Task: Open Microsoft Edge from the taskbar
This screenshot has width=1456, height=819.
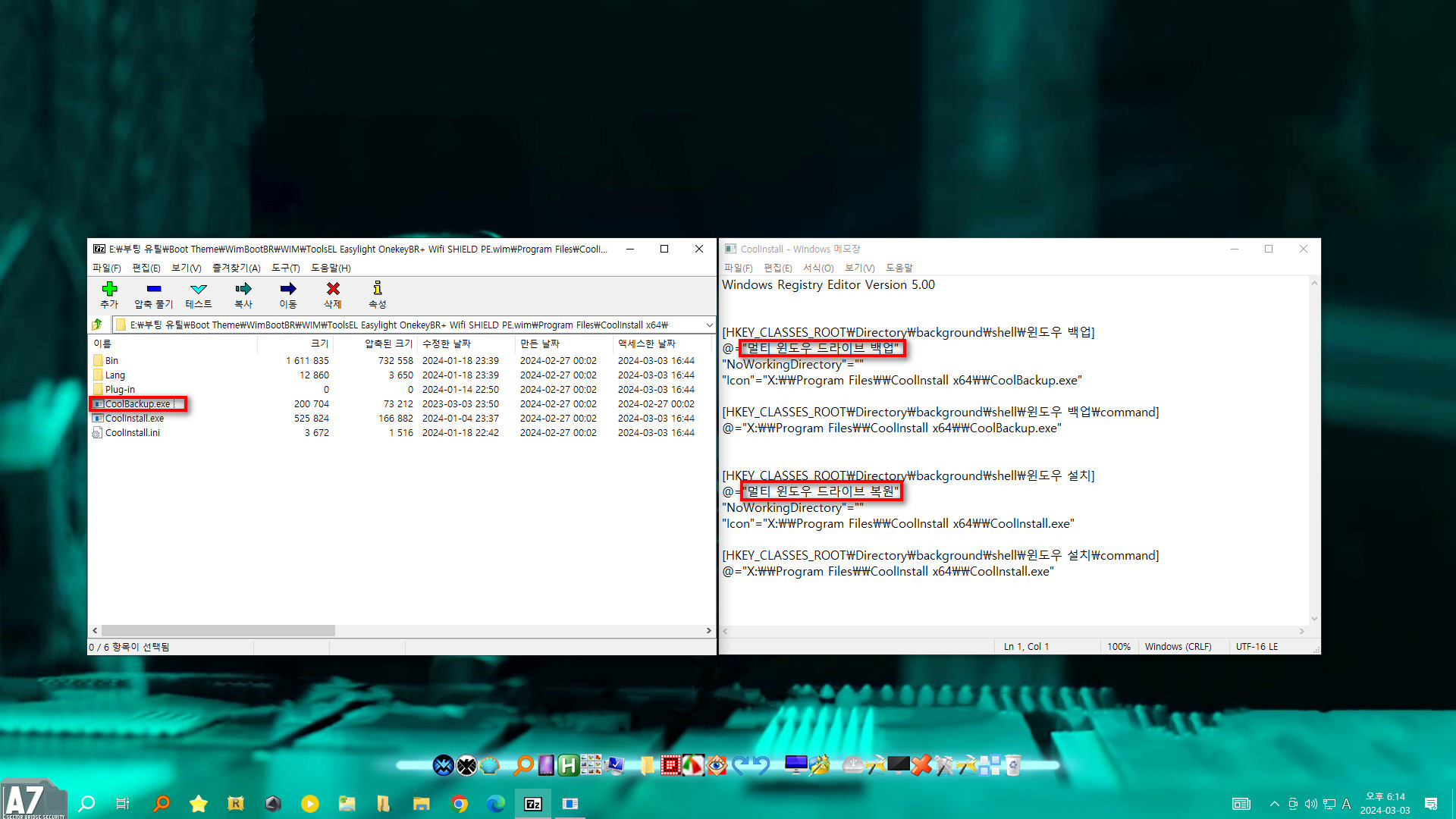Action: point(496,803)
